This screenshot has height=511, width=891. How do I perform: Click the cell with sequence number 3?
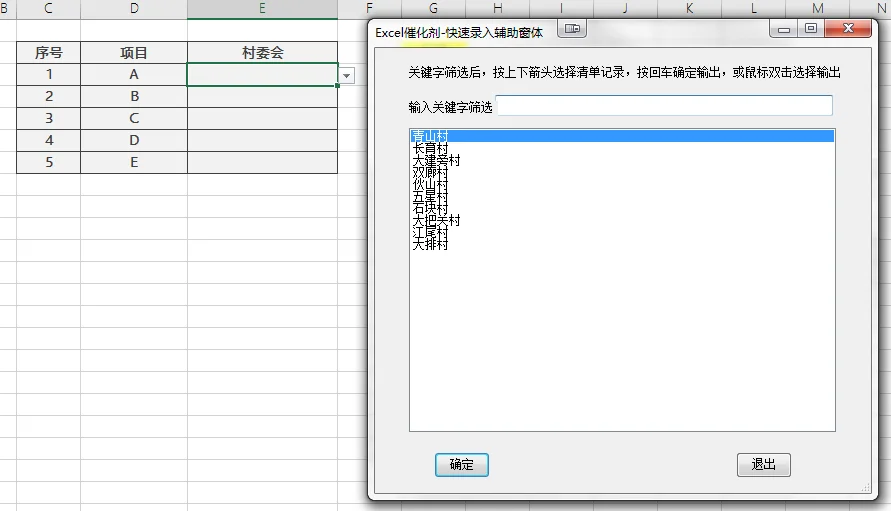(x=48, y=118)
